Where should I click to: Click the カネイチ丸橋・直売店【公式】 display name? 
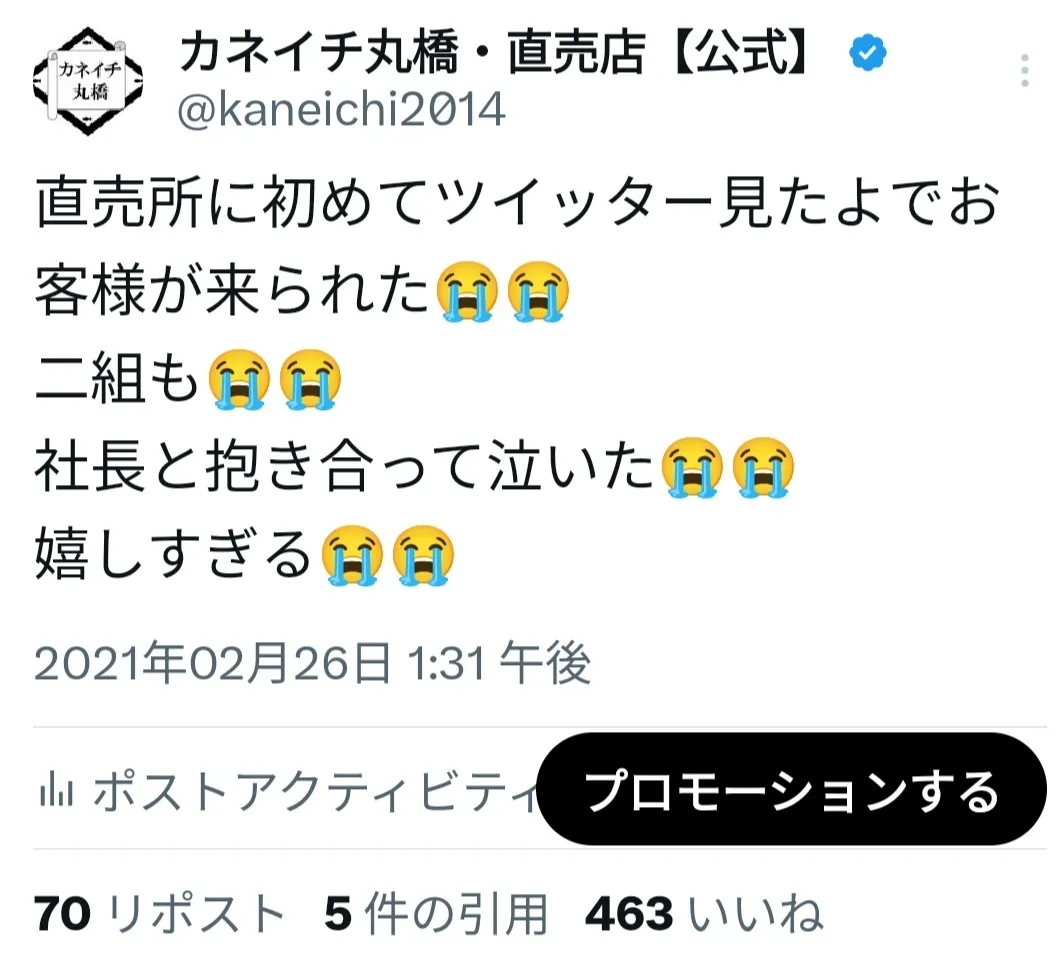(494, 53)
